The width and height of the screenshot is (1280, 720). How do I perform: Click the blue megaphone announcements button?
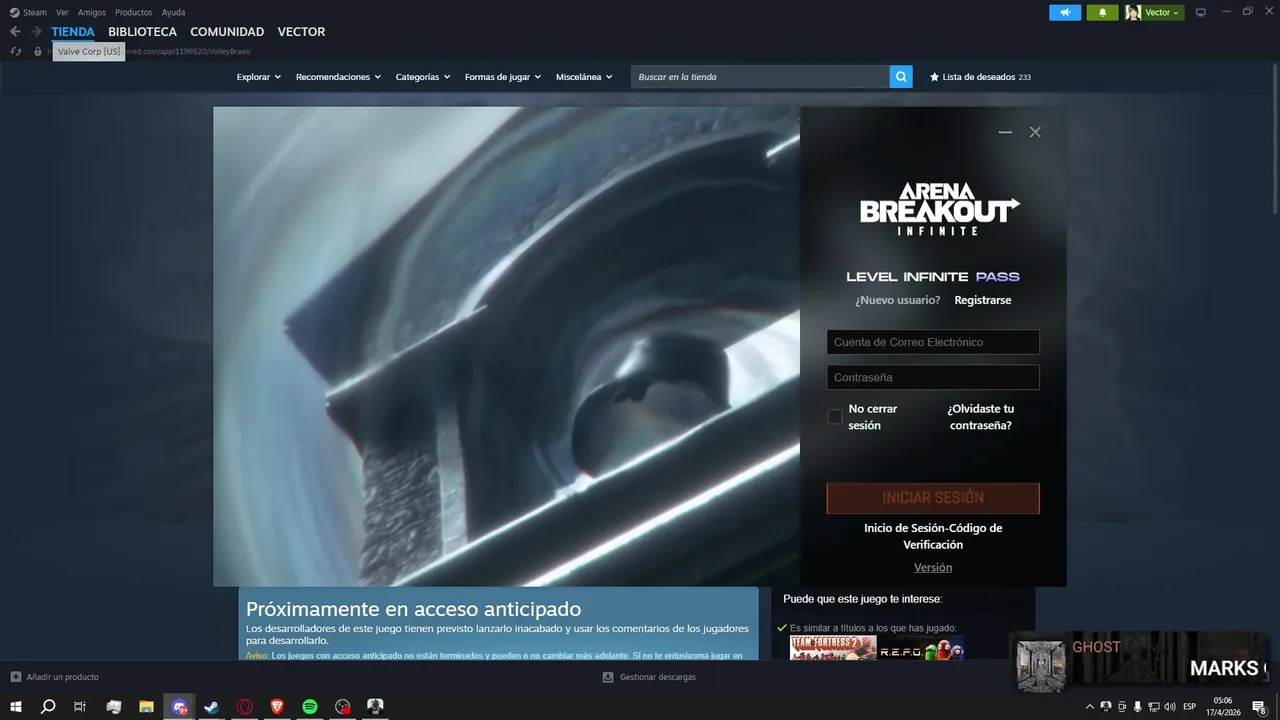tap(1065, 12)
